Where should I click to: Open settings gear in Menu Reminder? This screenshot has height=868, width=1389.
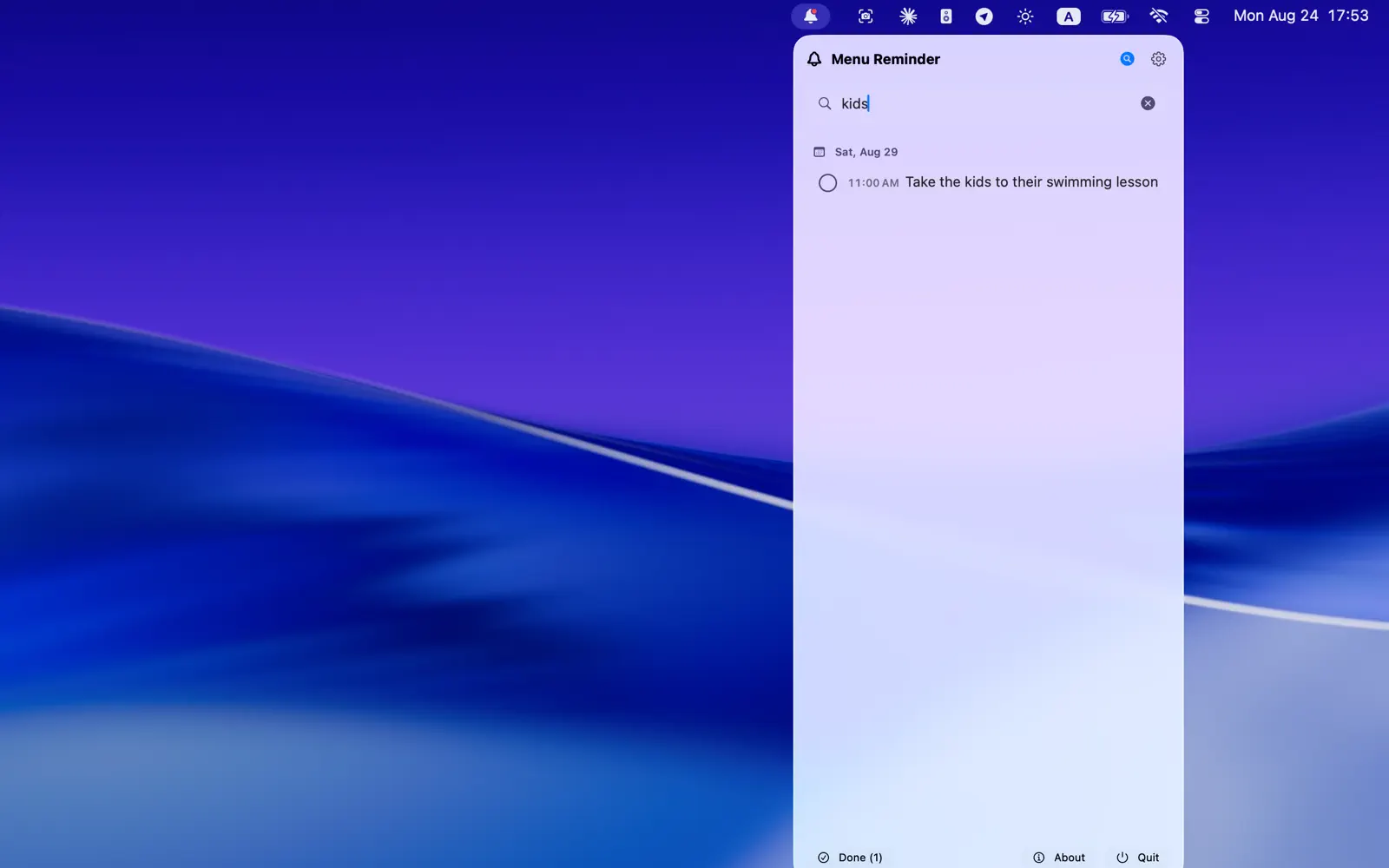tap(1158, 59)
